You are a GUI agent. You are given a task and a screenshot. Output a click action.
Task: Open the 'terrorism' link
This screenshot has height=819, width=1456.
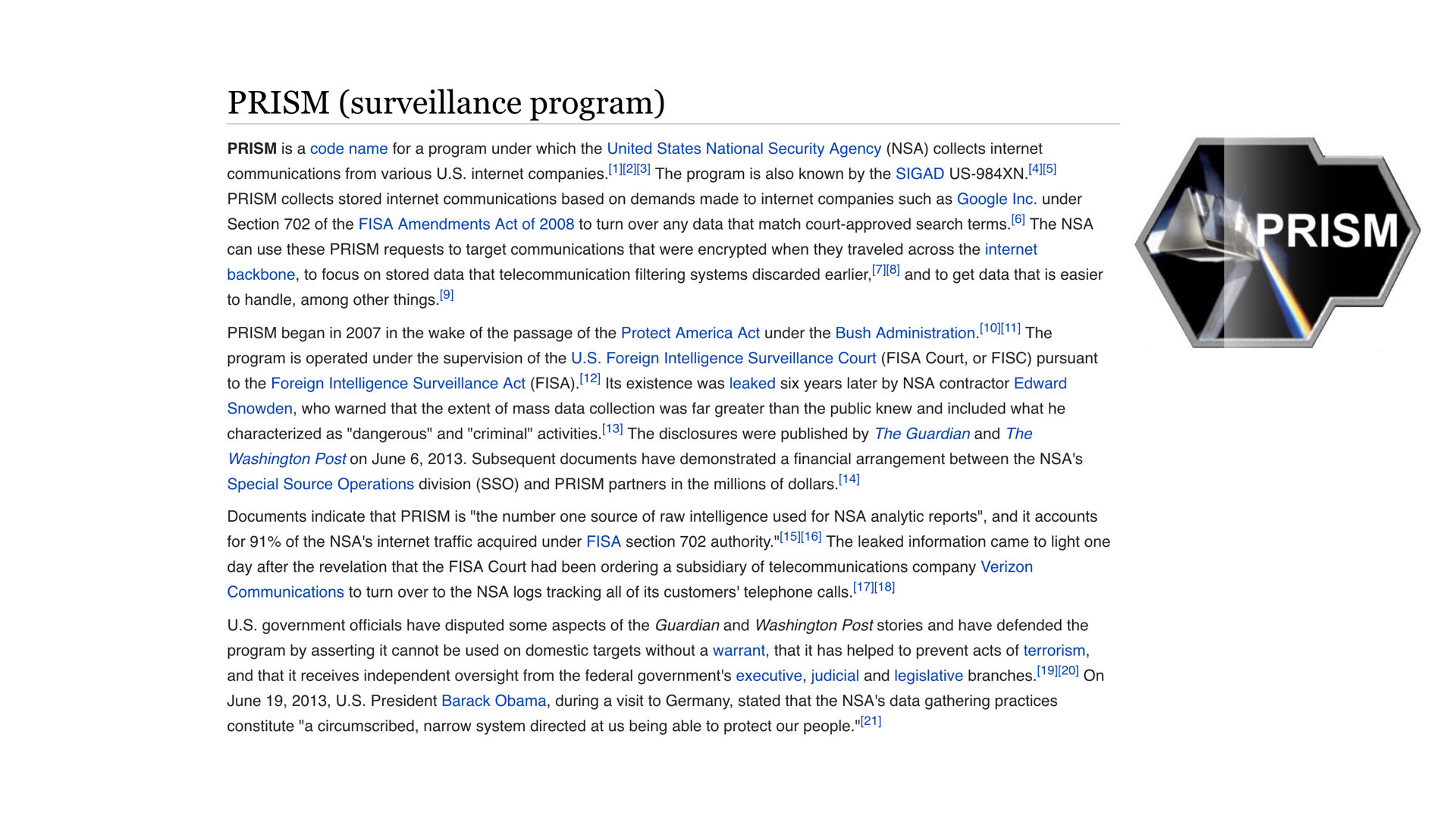pos(1054,651)
